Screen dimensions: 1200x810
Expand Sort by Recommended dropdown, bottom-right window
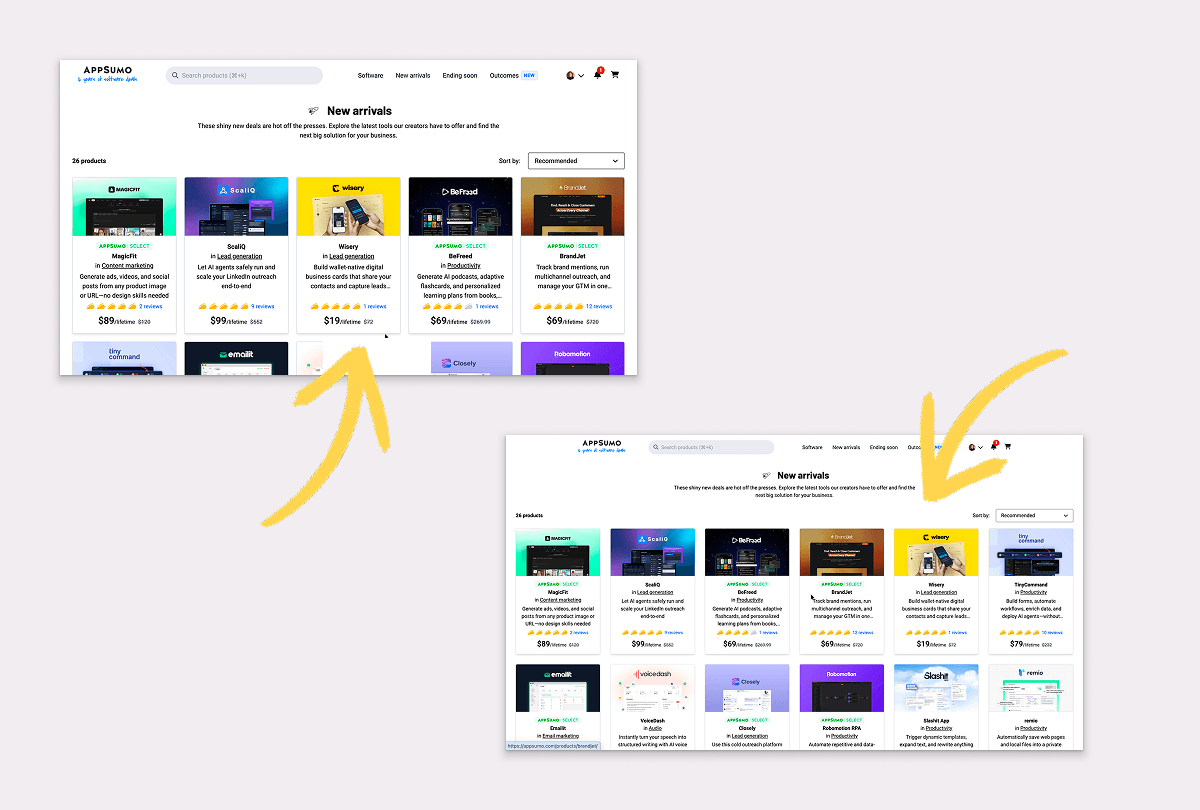pos(1035,515)
